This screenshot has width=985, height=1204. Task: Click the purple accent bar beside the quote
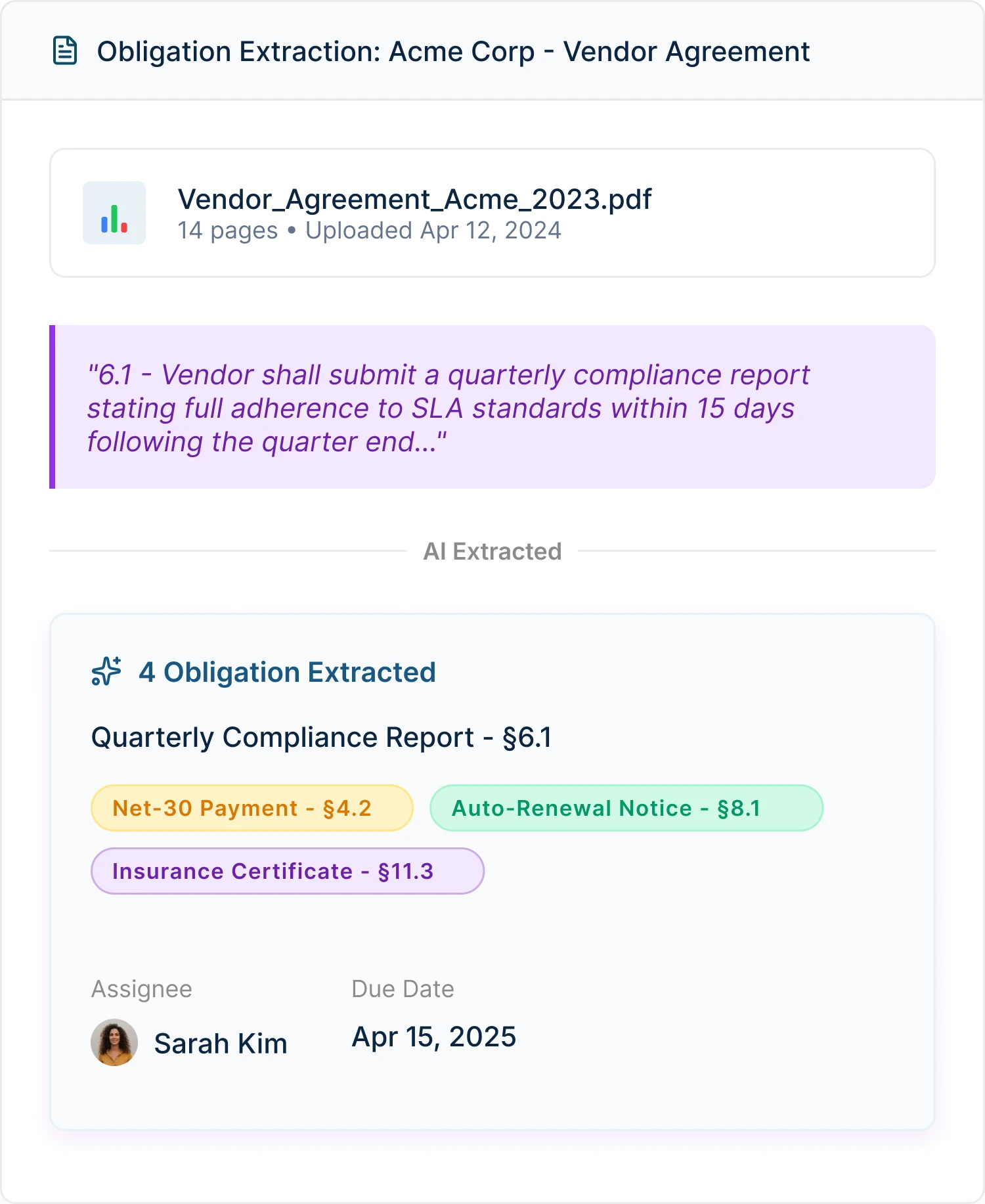point(53,406)
